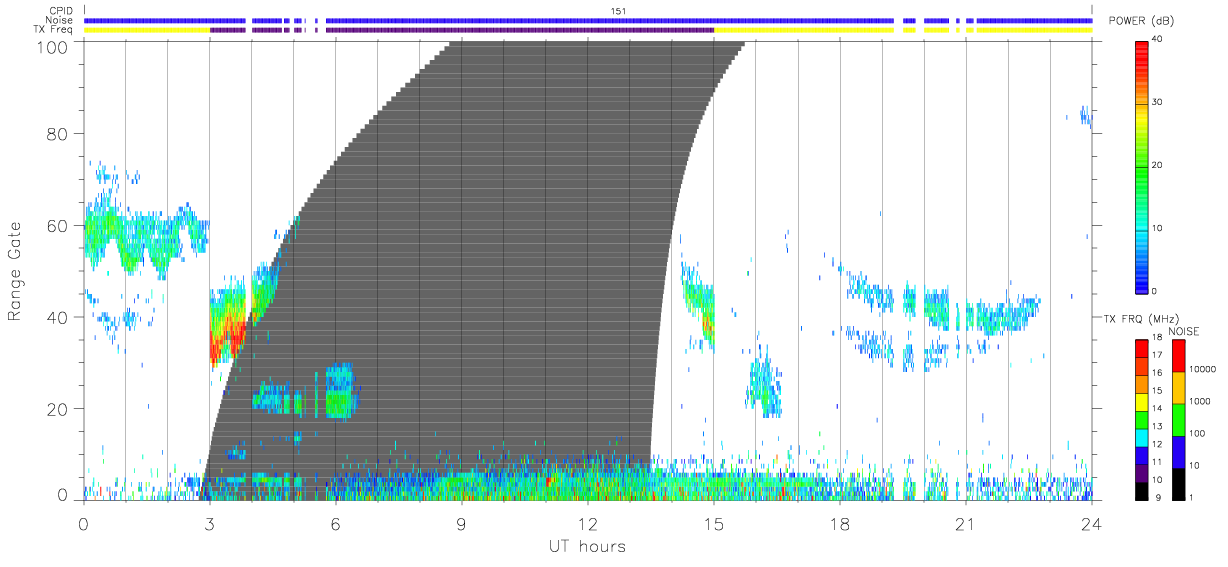Click the x-axis tick label 24

click(1092, 523)
